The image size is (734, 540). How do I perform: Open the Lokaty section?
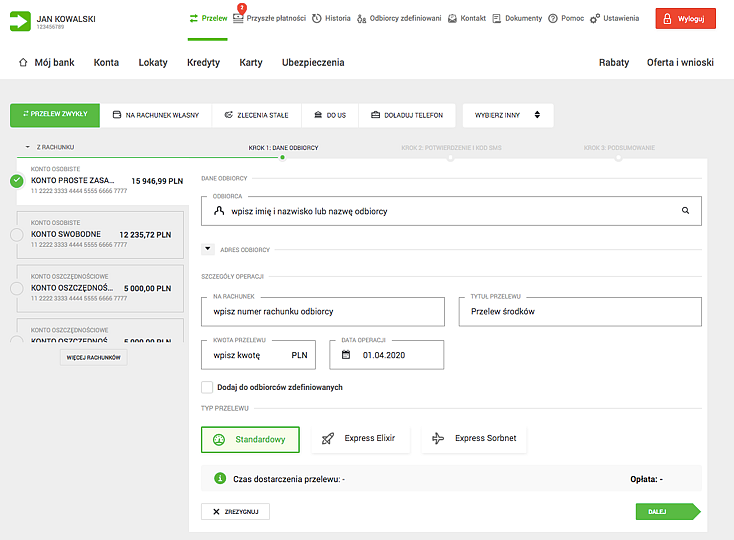click(153, 62)
